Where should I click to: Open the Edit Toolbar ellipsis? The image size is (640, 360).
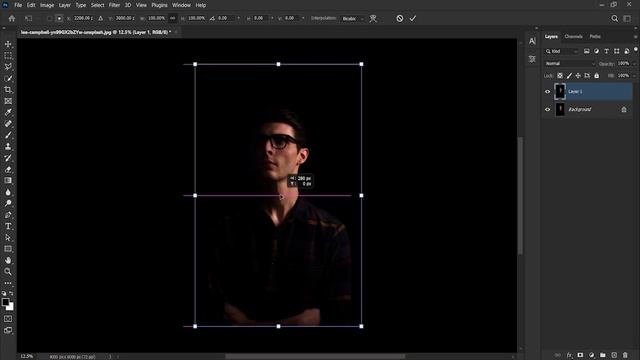(x=8, y=283)
